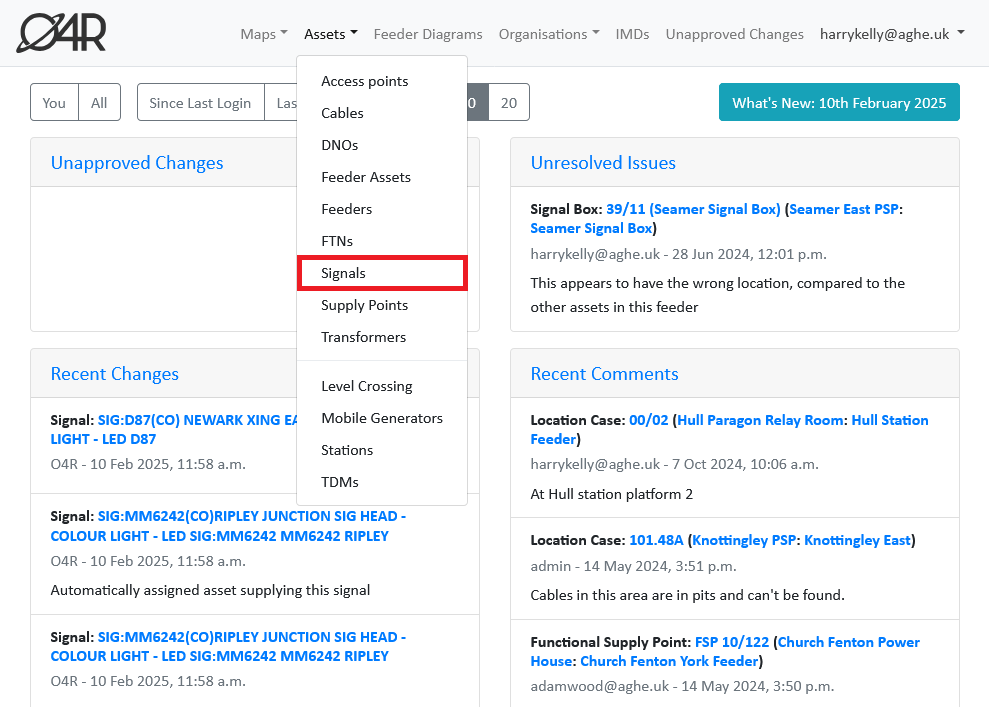Open Supply Points menu entry
This screenshot has height=707, width=989.
click(x=382, y=305)
